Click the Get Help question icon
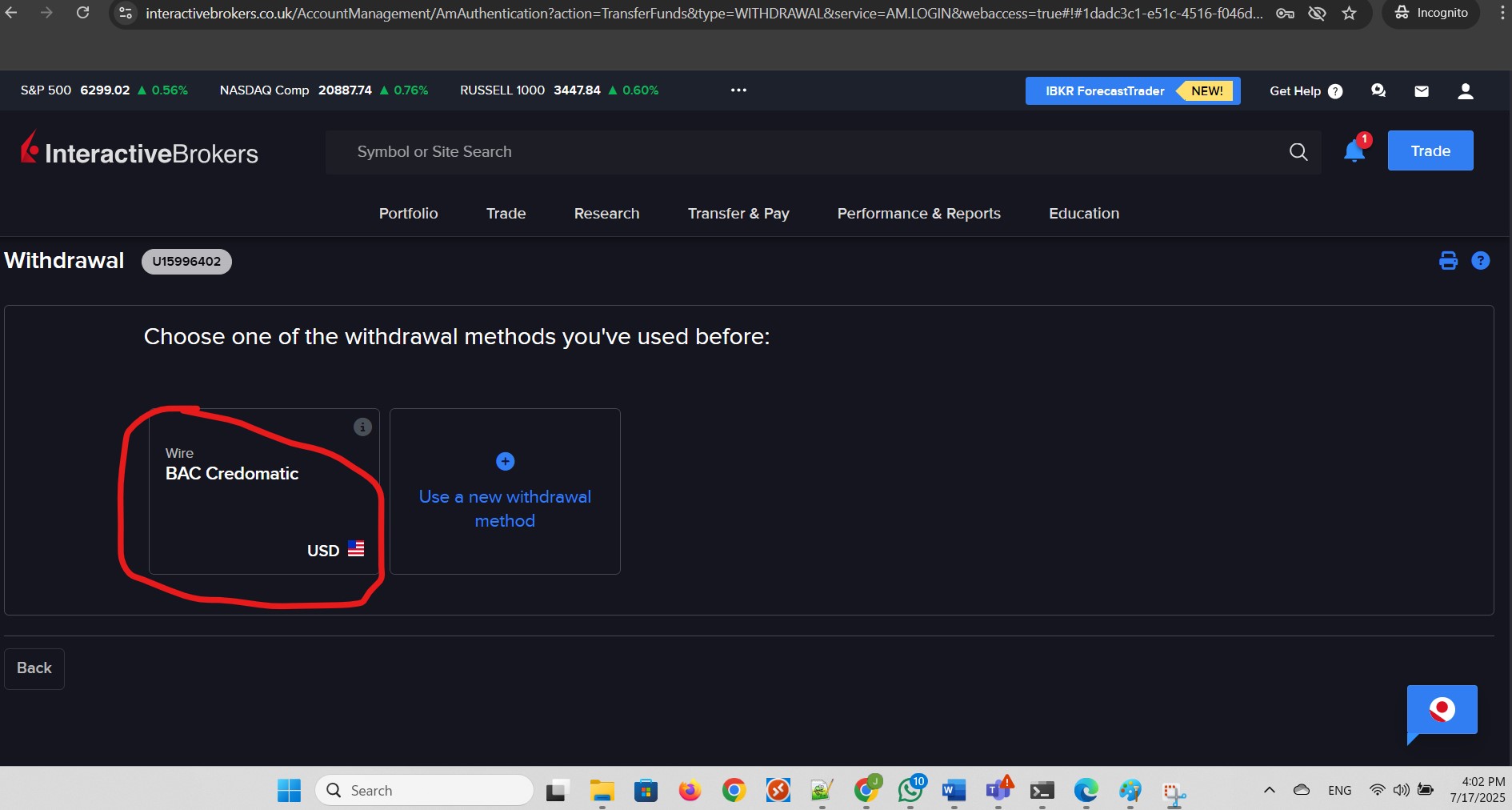 1335,91
